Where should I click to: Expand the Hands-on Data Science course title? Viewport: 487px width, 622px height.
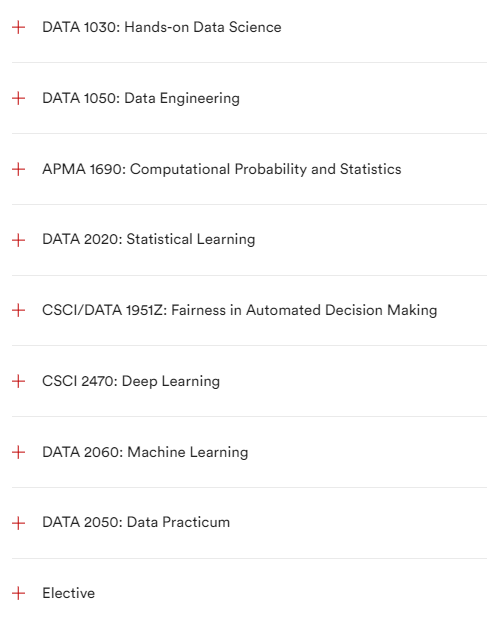[162, 27]
